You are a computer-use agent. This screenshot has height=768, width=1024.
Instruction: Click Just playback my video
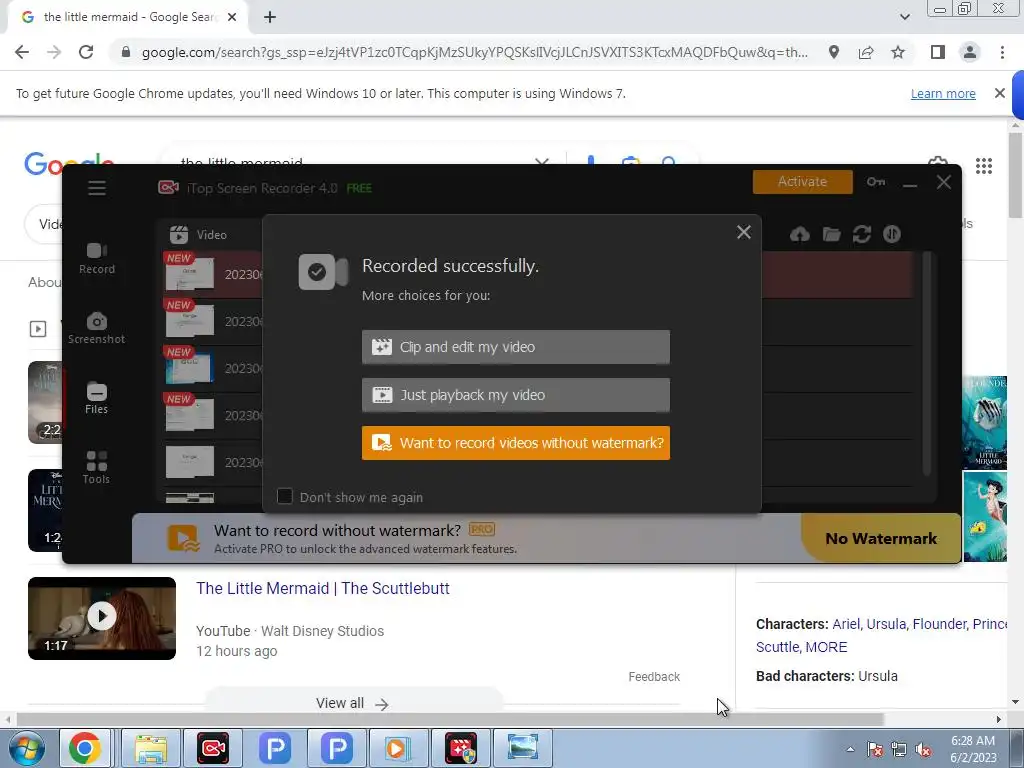515,394
